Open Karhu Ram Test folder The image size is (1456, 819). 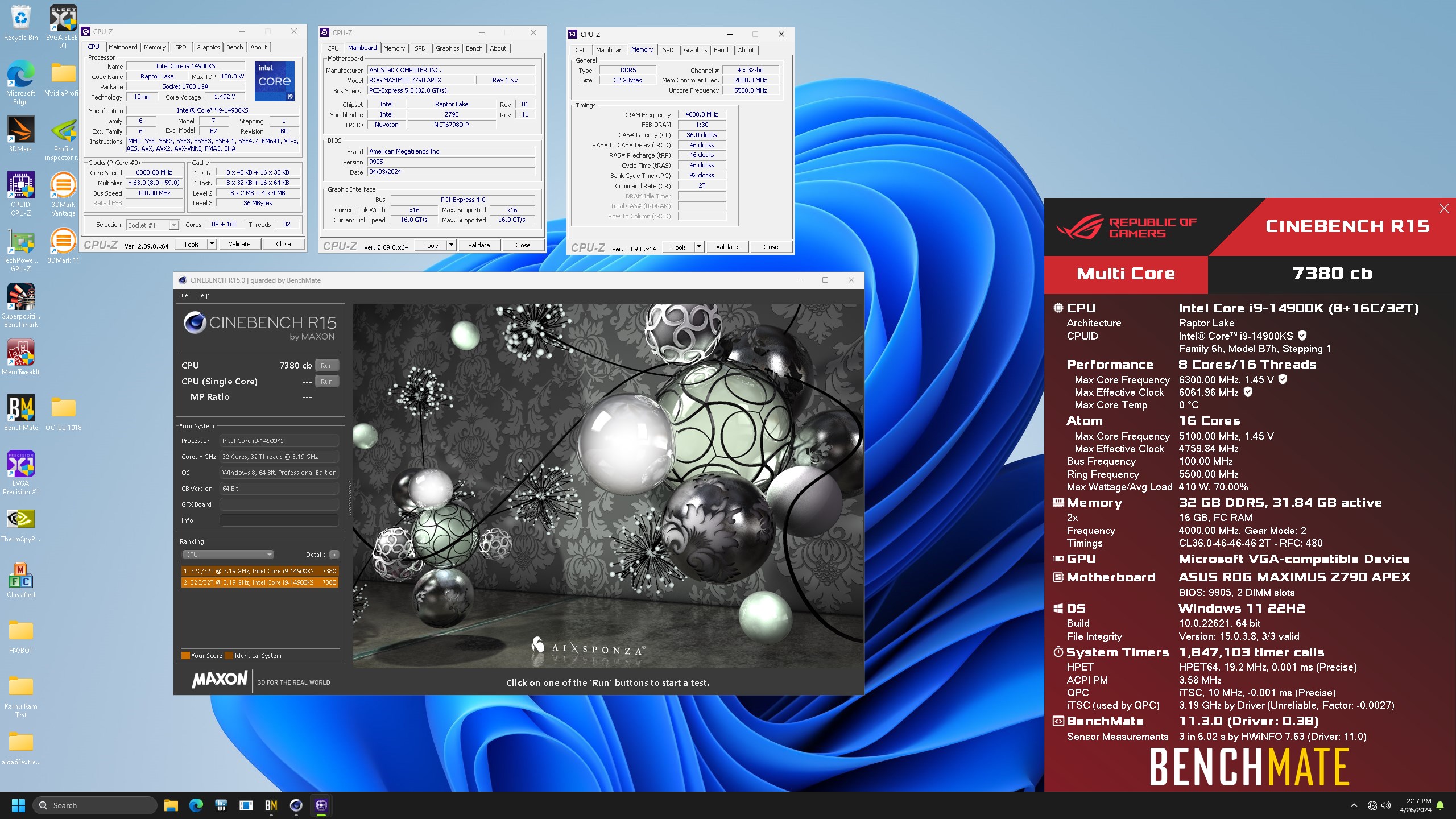(20, 696)
